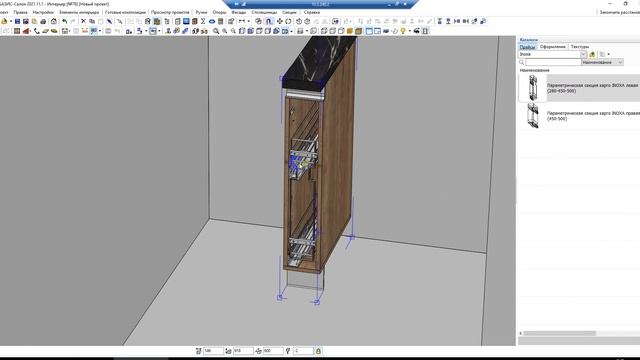This screenshot has height=360, width=640.
Task: Click the blue oval tabletop icon
Action: click(212, 21)
